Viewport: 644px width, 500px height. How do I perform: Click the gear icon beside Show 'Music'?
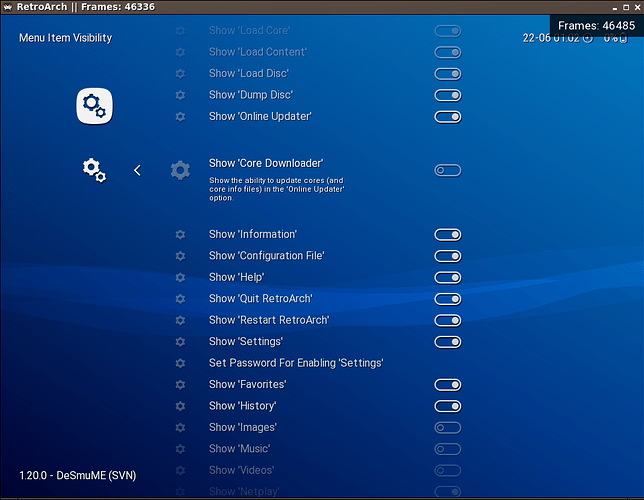[180, 449]
